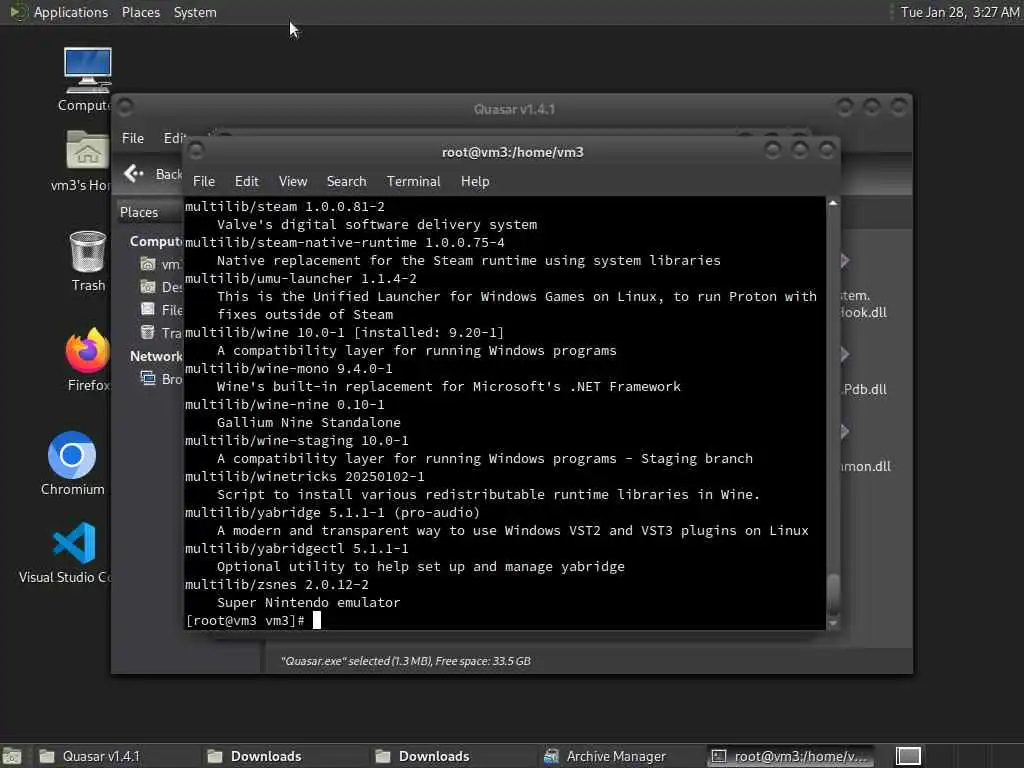
Task: Open the terminal Edit menu
Action: [x=246, y=181]
